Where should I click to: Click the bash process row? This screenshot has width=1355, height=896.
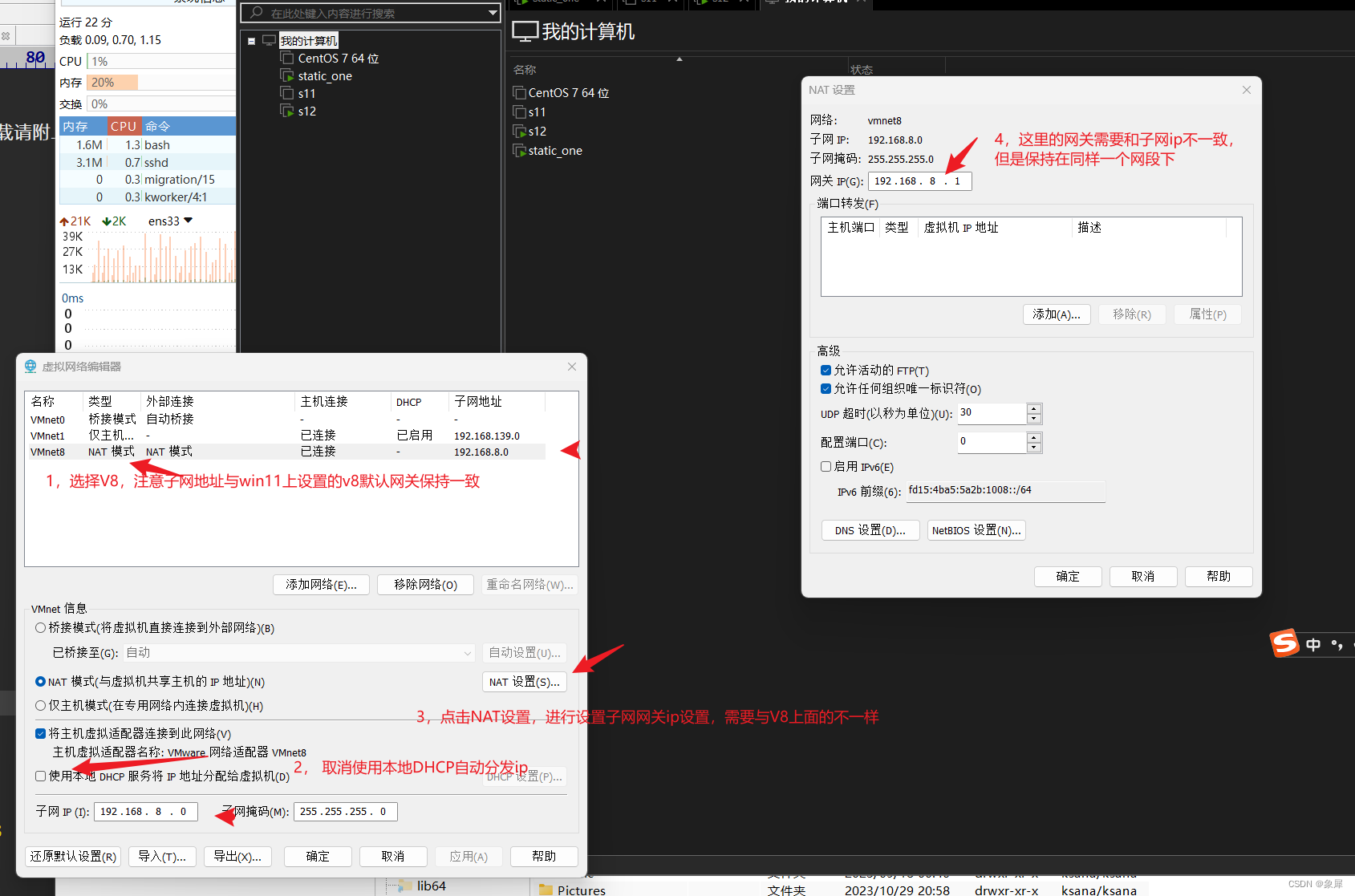click(x=148, y=145)
